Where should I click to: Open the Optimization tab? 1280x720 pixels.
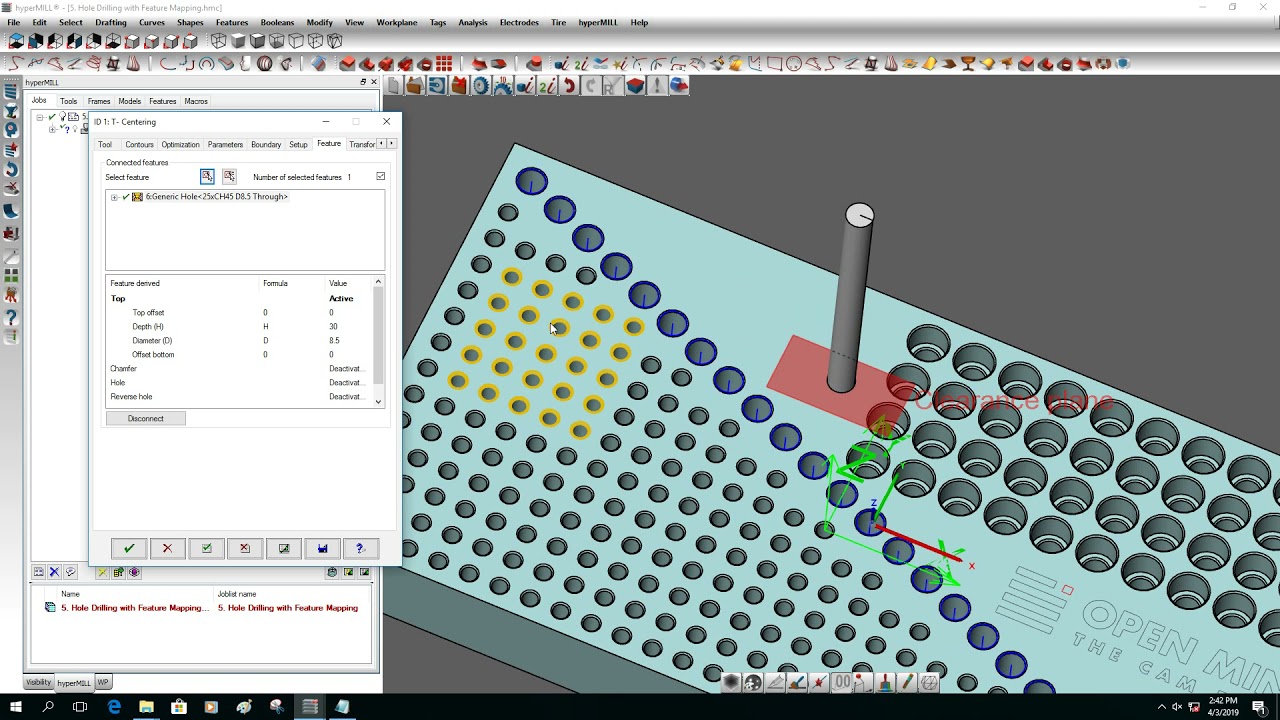point(180,144)
